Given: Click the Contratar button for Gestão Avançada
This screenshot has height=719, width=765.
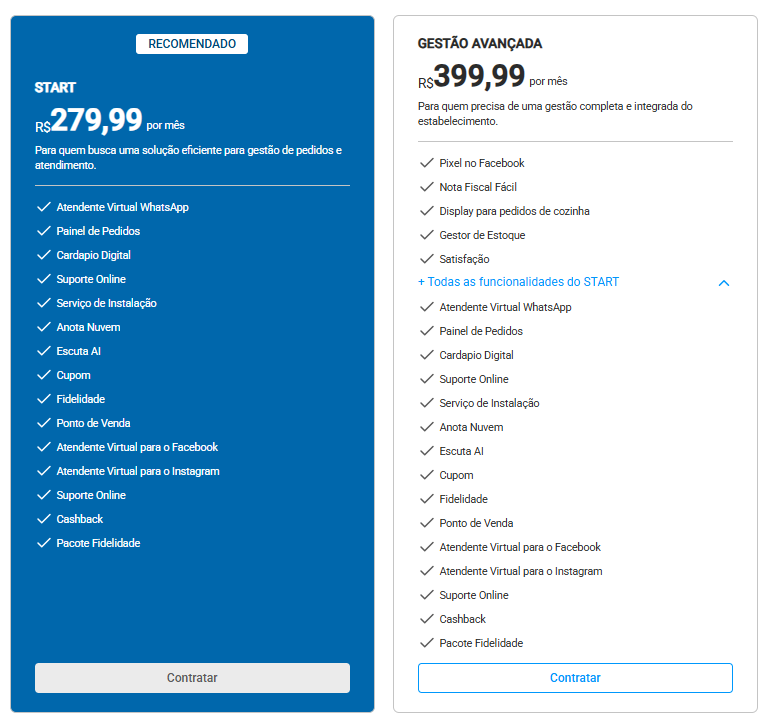Looking at the screenshot, I should pyautogui.click(x=575, y=678).
